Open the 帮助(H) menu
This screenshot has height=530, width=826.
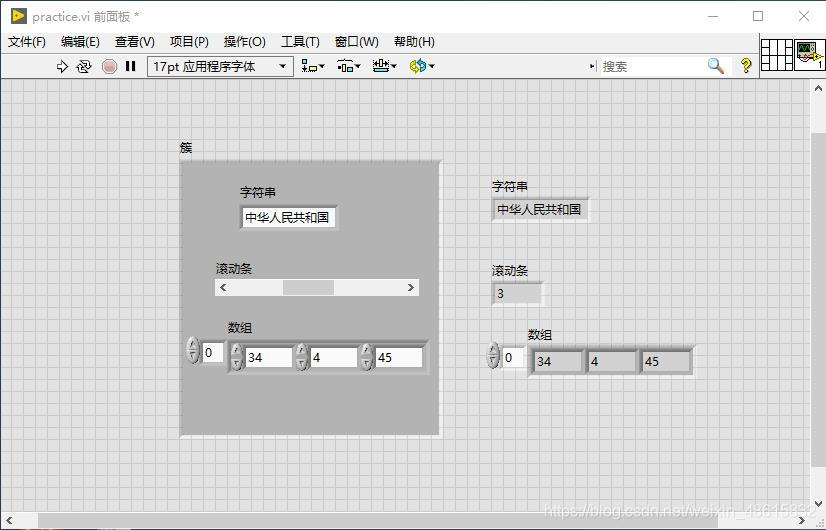(x=414, y=42)
